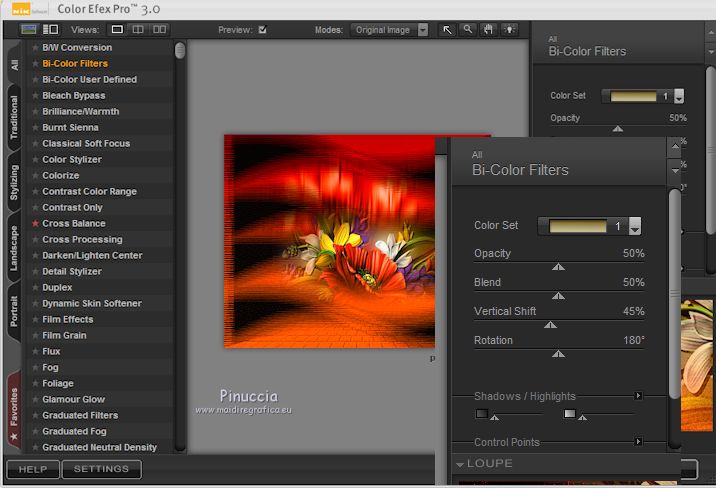716x488 pixels.
Task: Open the Traditional category tab
Action: 15,117
